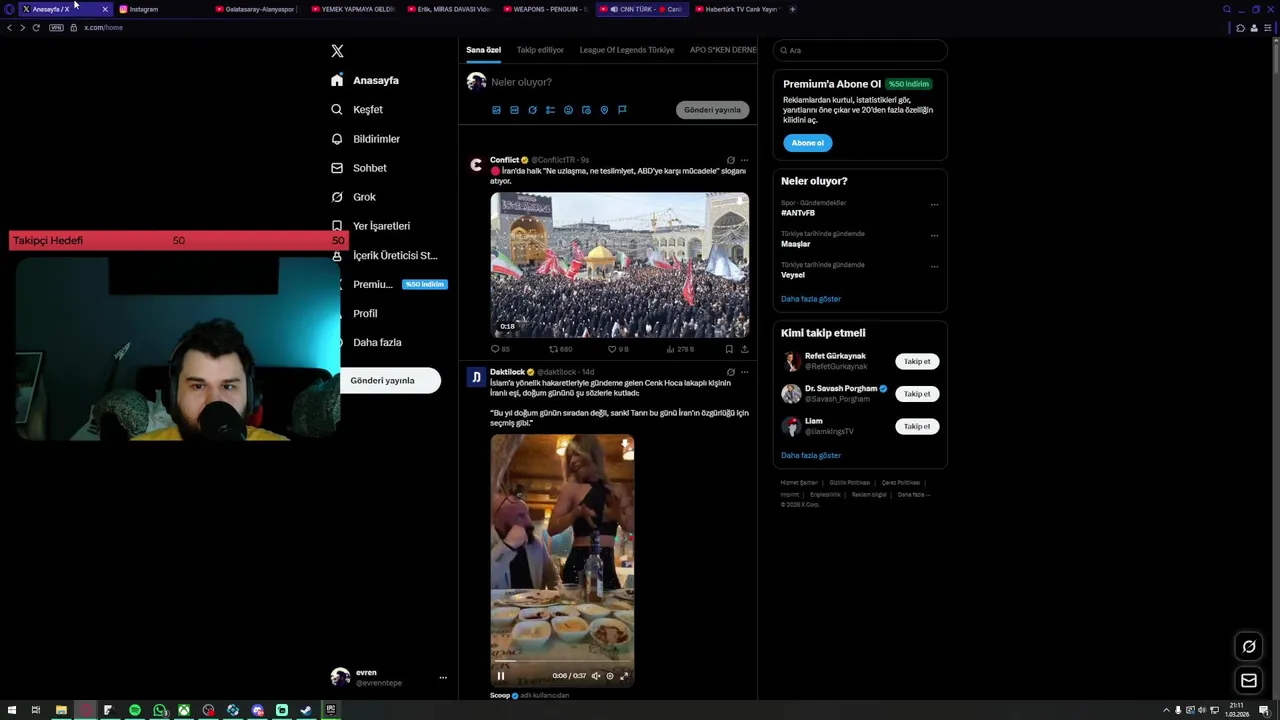Open the #ANTvFB trend
The image size is (1280, 720).
(798, 213)
